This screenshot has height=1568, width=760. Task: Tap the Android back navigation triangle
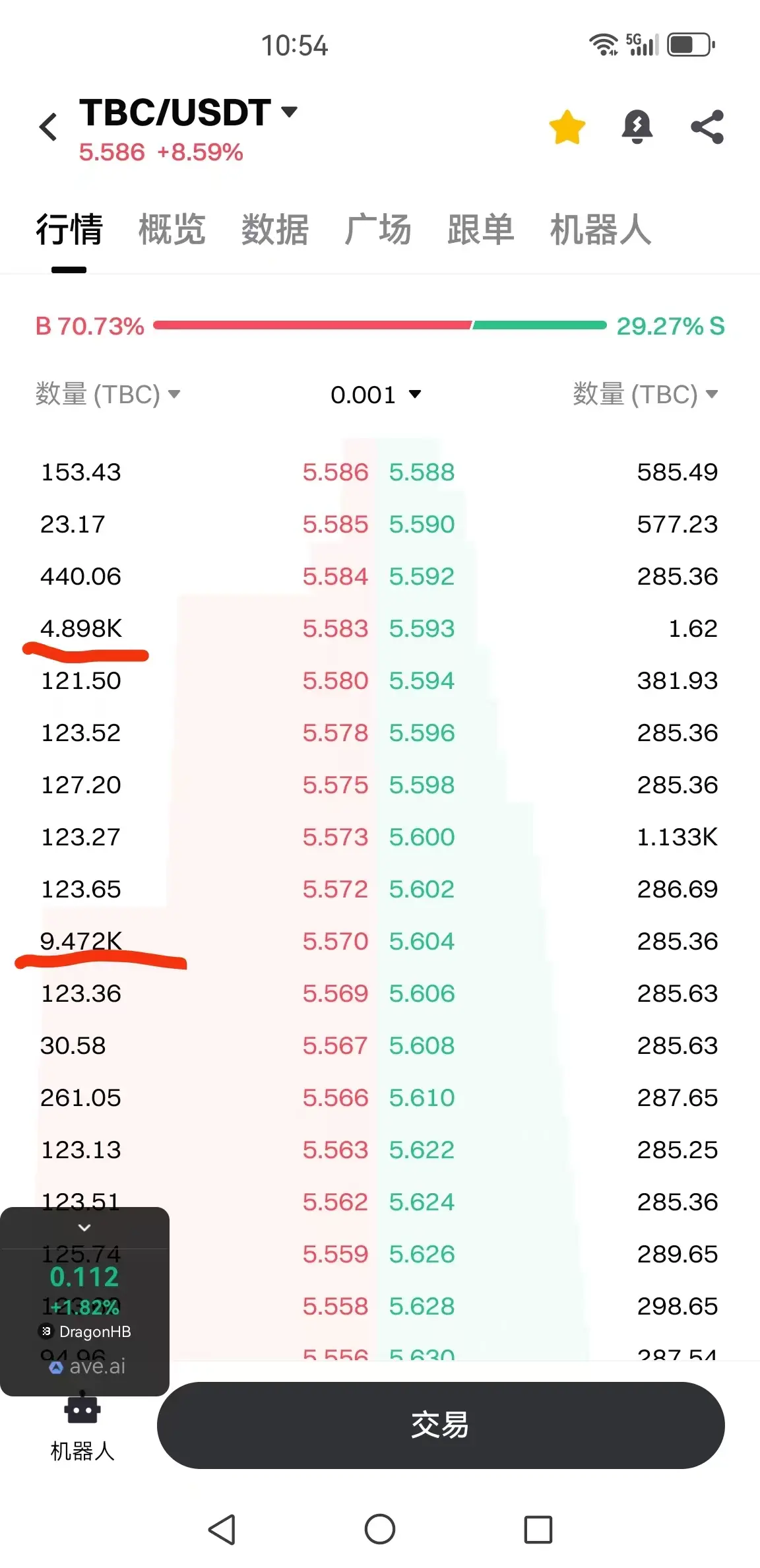pyautogui.click(x=222, y=1530)
